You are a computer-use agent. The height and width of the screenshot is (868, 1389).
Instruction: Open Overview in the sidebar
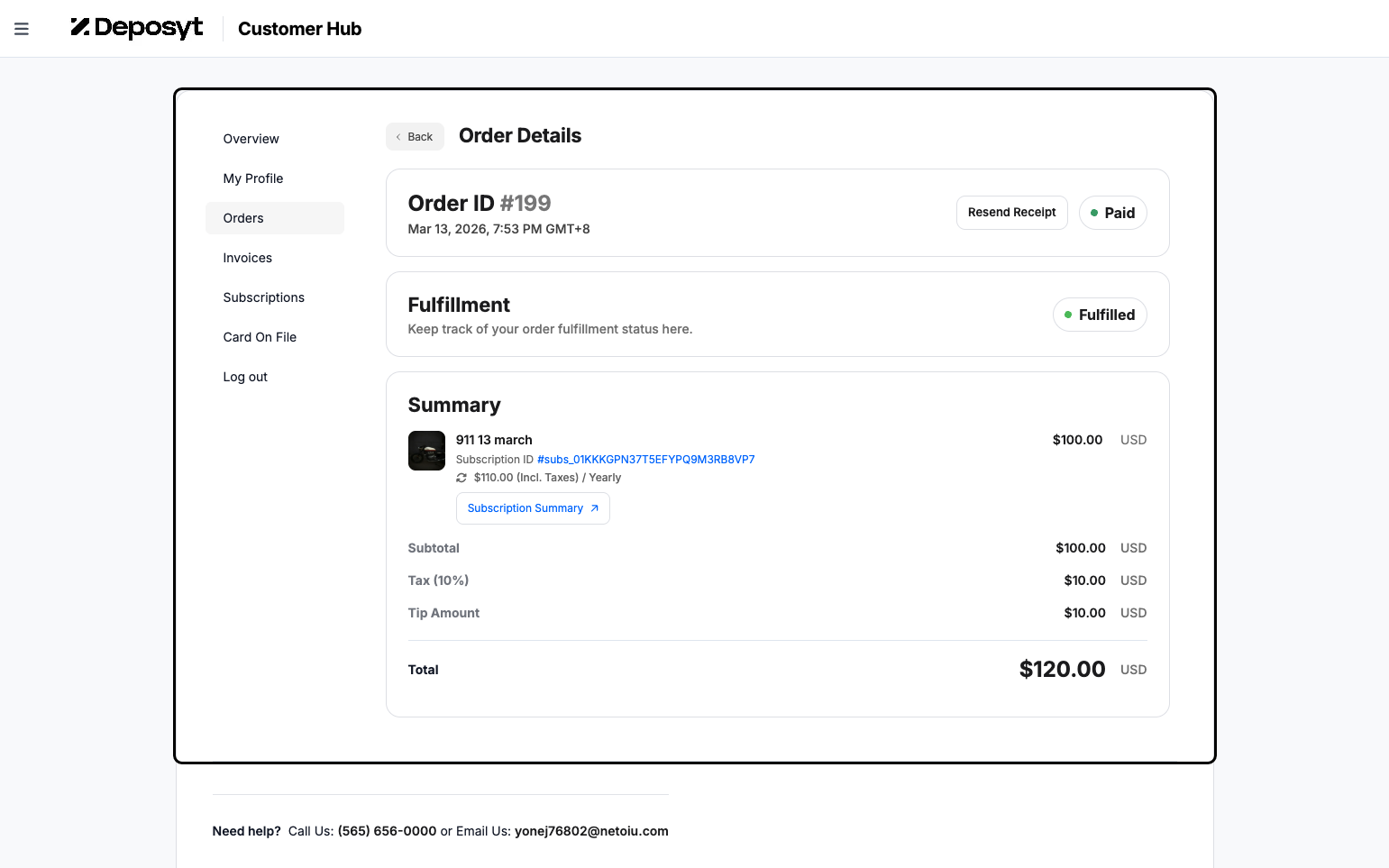click(x=275, y=139)
